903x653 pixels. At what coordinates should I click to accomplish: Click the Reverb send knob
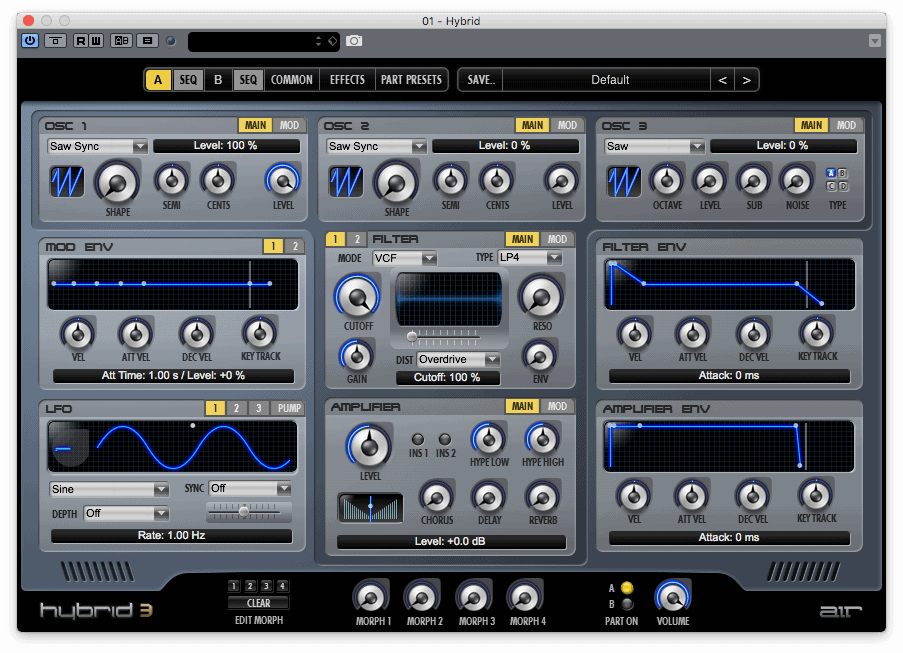(x=542, y=498)
